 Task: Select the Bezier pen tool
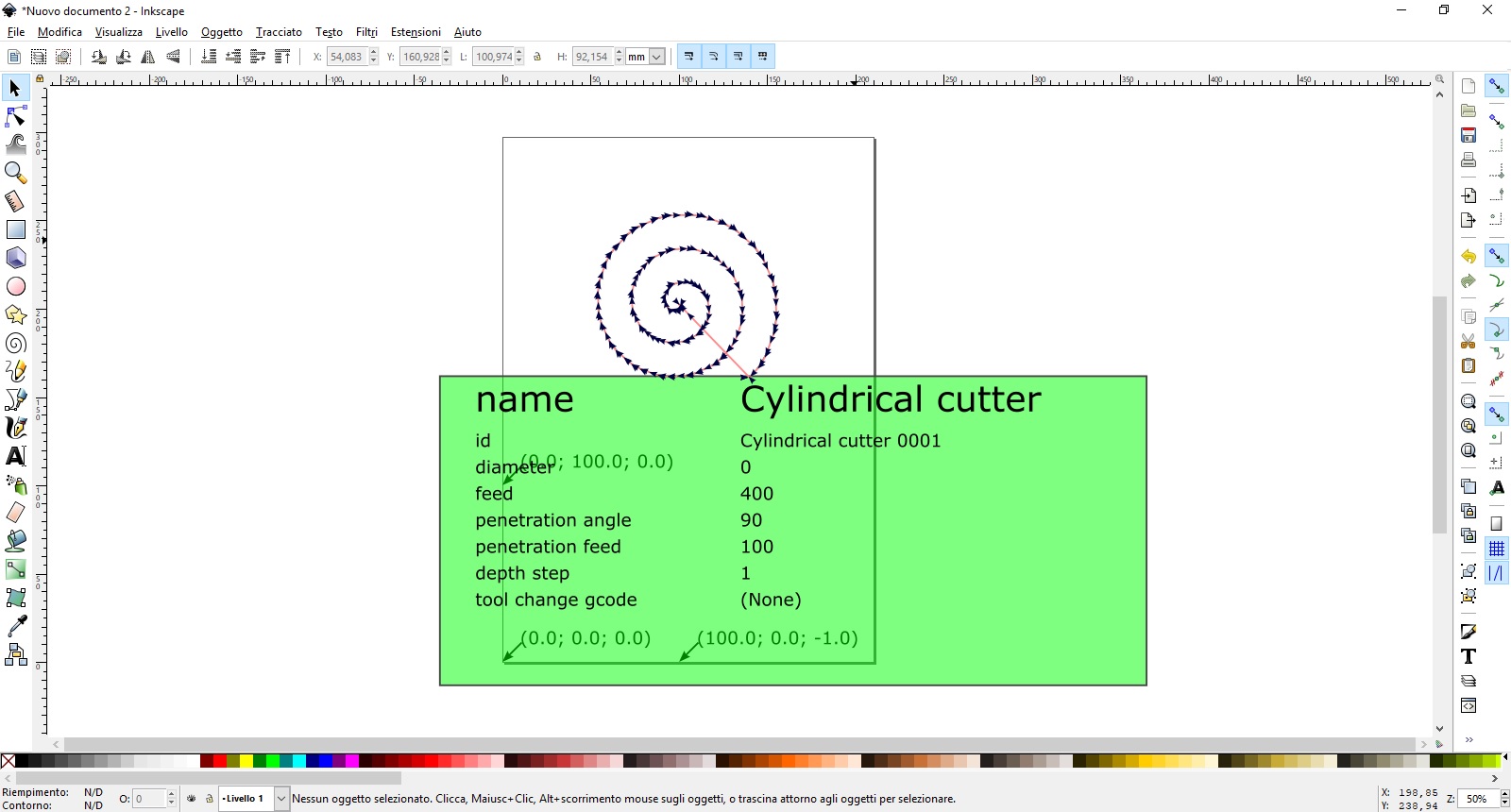click(x=15, y=399)
